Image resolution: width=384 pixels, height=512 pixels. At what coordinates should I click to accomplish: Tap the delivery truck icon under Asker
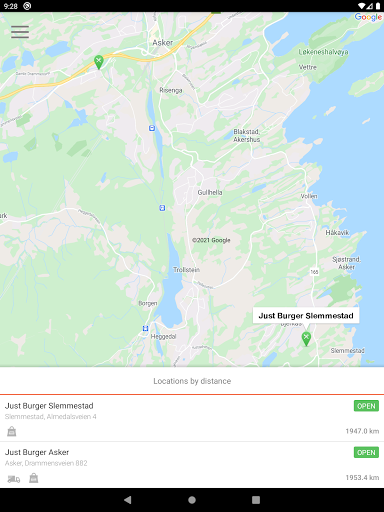14,479
